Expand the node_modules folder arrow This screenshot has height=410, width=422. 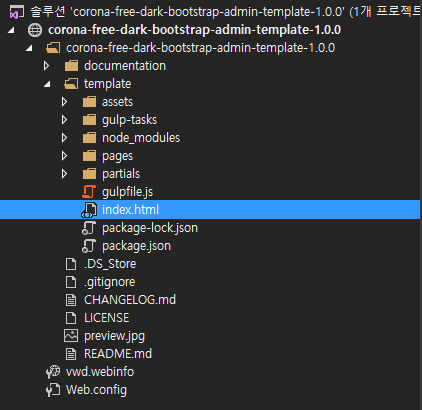[x=65, y=138]
